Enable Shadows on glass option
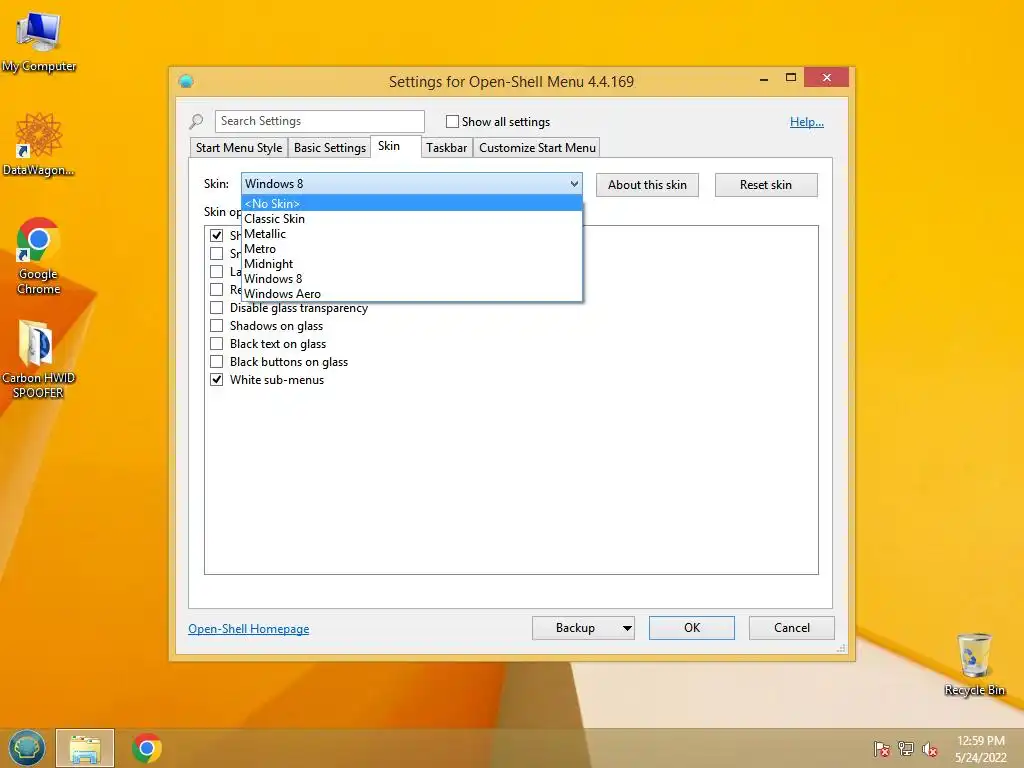Image resolution: width=1024 pixels, height=768 pixels. (x=216, y=326)
